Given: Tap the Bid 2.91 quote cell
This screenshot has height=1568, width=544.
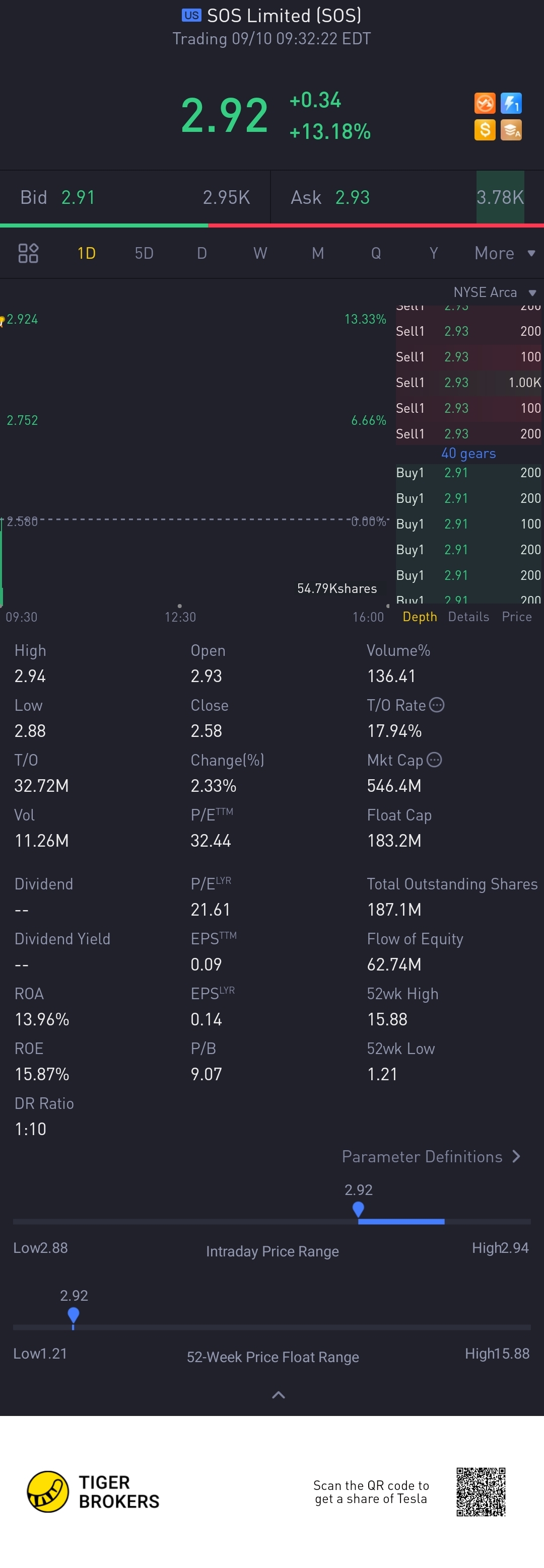Looking at the screenshot, I should coord(134,197).
